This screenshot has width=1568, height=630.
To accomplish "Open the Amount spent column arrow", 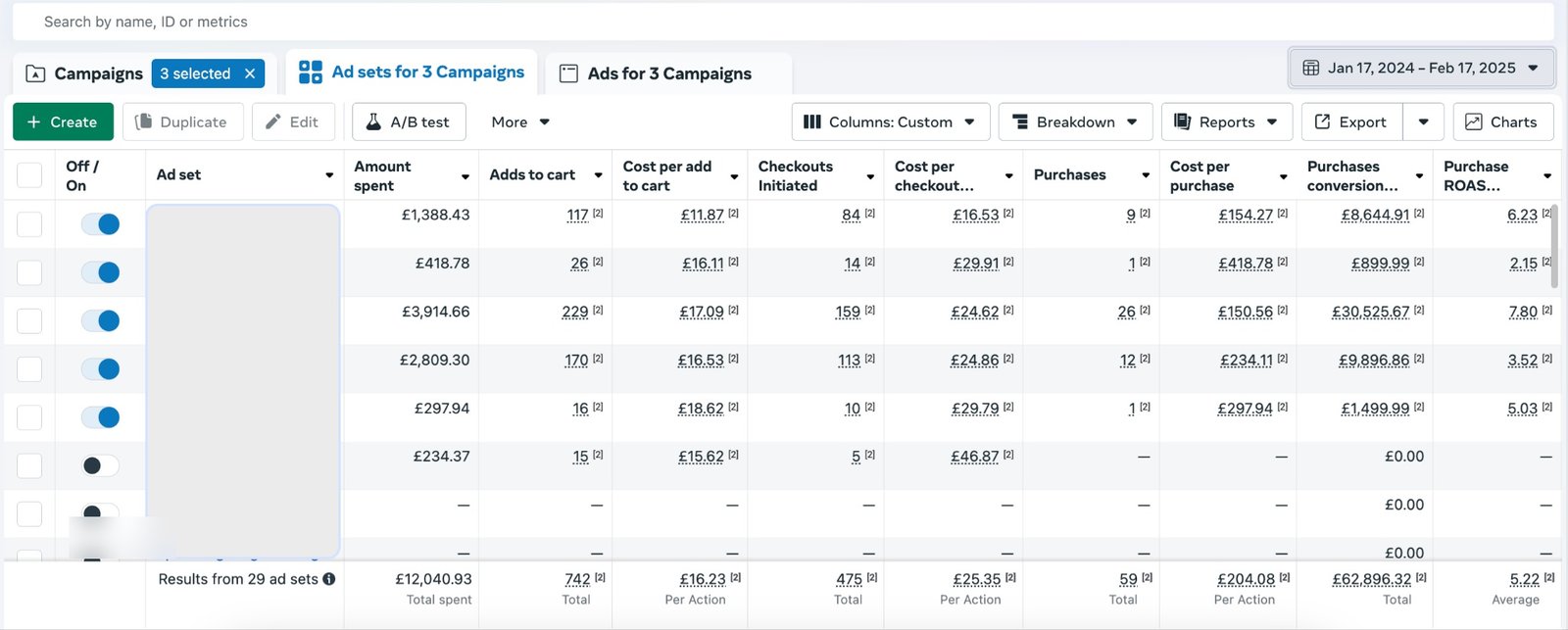I will (x=465, y=176).
